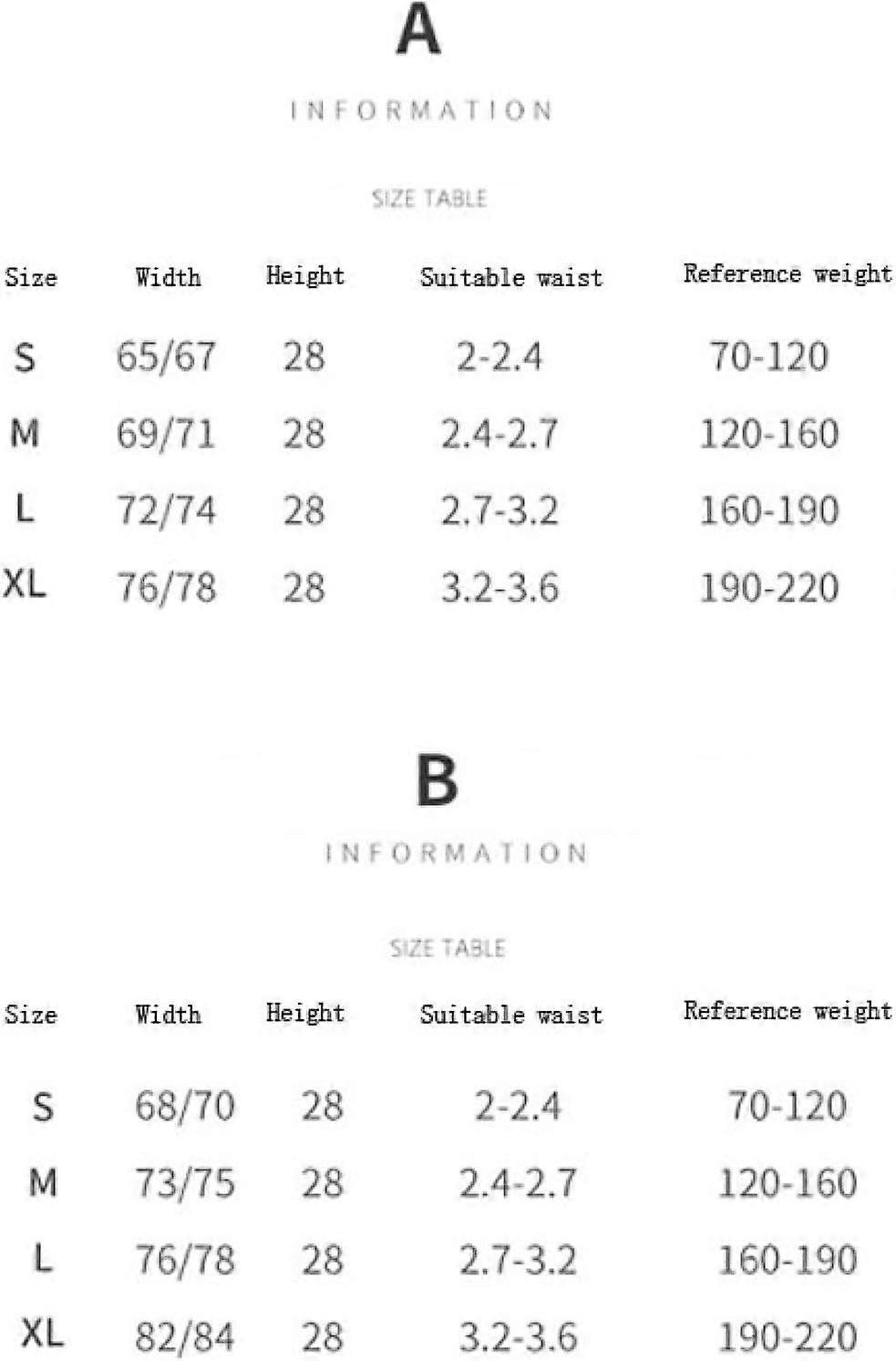Screen dimensions: 896x1361
Task: Select the Suitable waist header in table A
Action: 511,277
